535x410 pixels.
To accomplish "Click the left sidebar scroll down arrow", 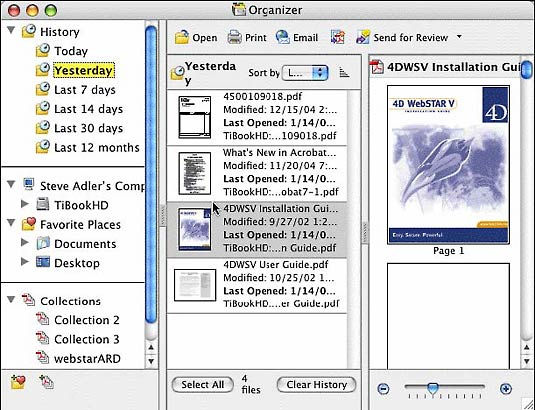I will [151, 361].
